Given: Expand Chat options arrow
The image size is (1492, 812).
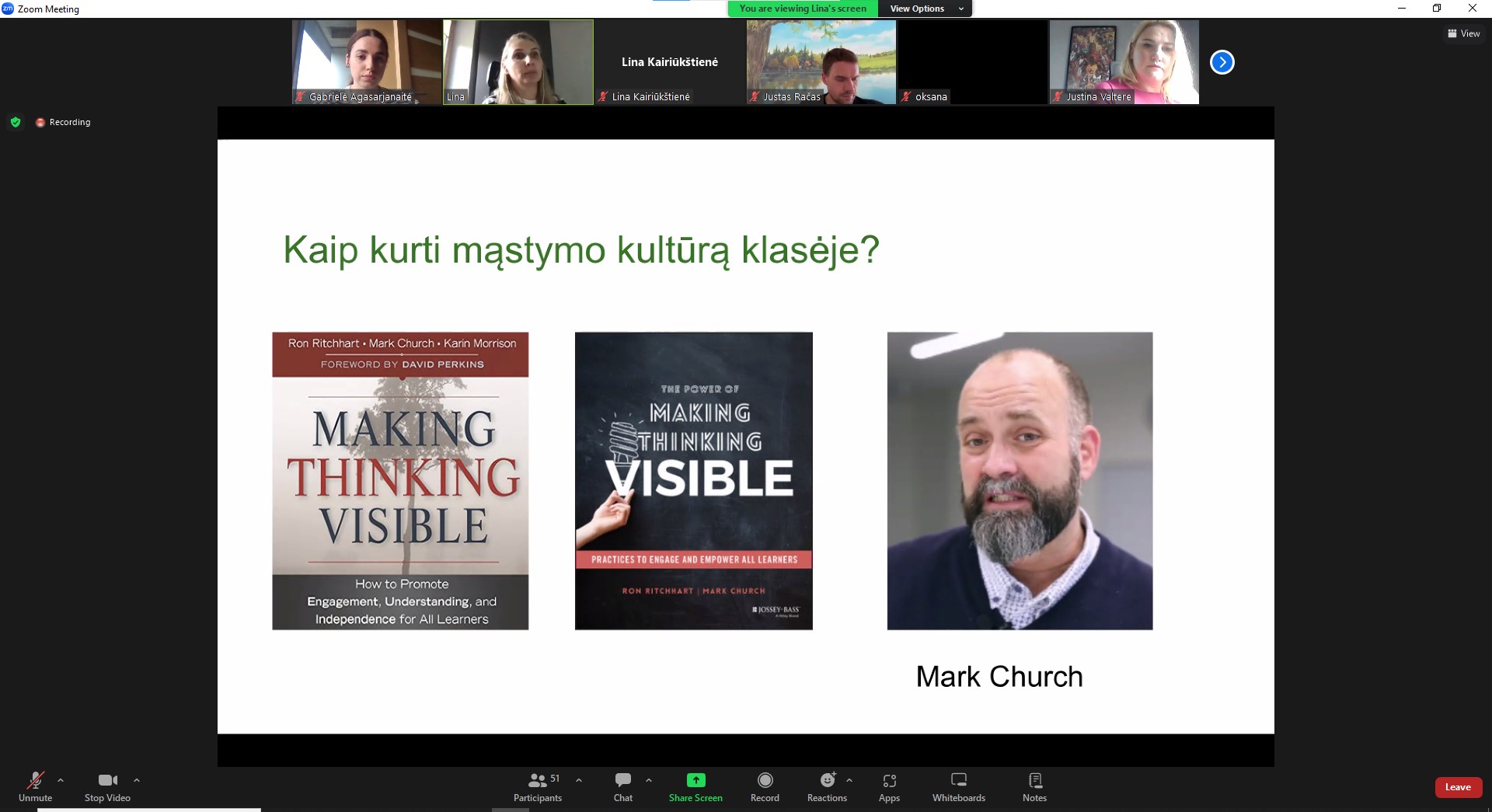Looking at the screenshot, I should (x=649, y=780).
